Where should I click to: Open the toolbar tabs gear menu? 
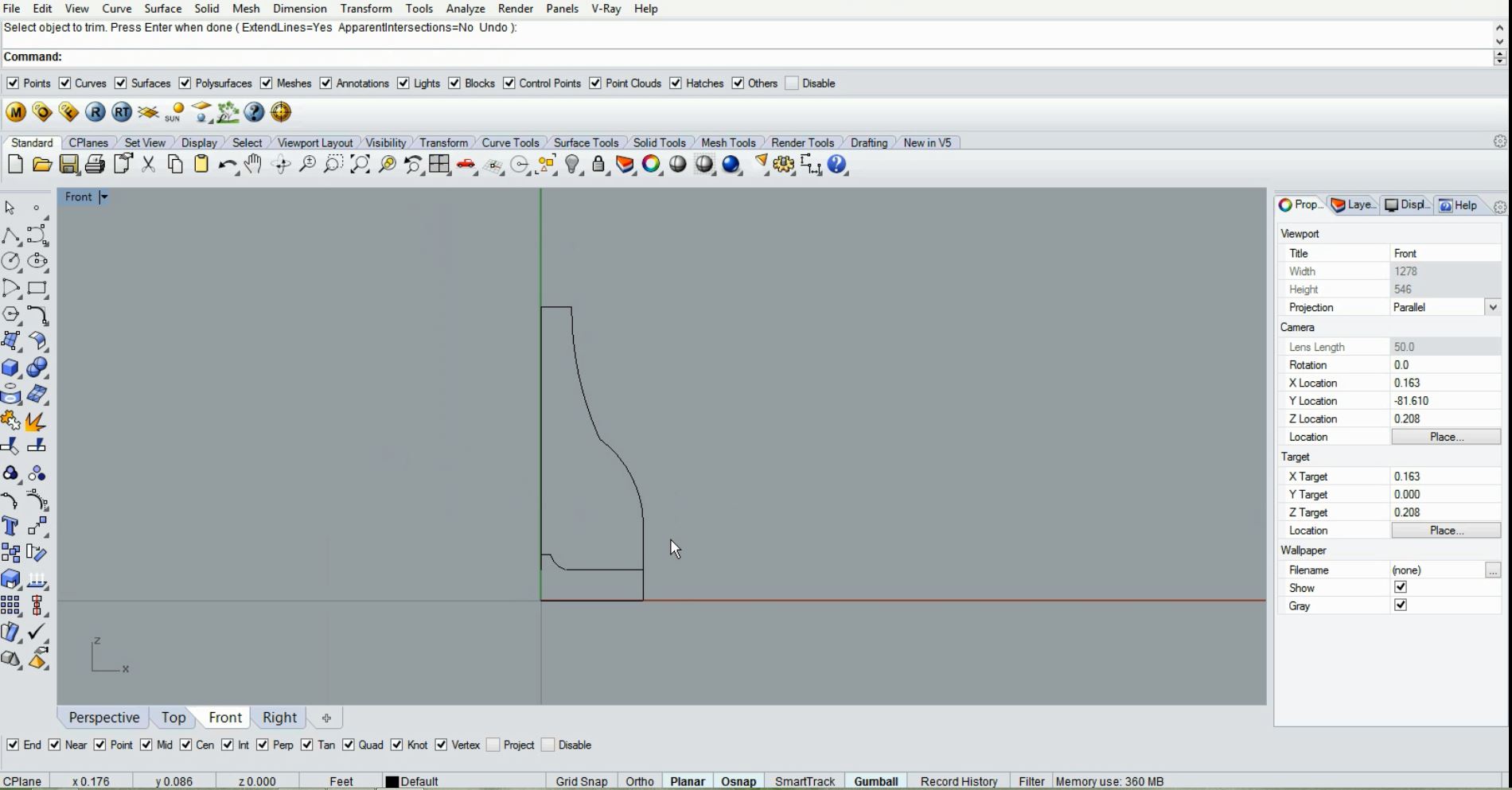pyautogui.click(x=1500, y=142)
